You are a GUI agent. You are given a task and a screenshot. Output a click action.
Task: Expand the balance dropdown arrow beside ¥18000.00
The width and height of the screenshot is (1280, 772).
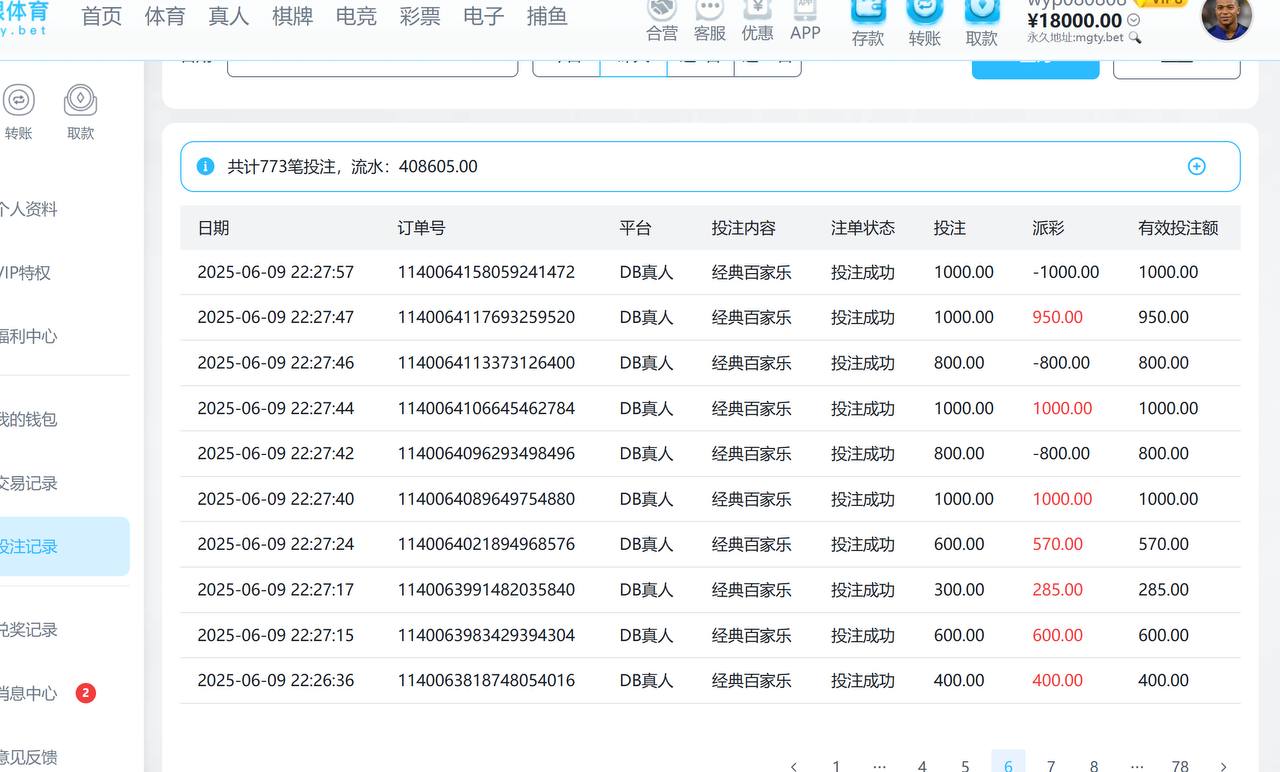(1133, 20)
